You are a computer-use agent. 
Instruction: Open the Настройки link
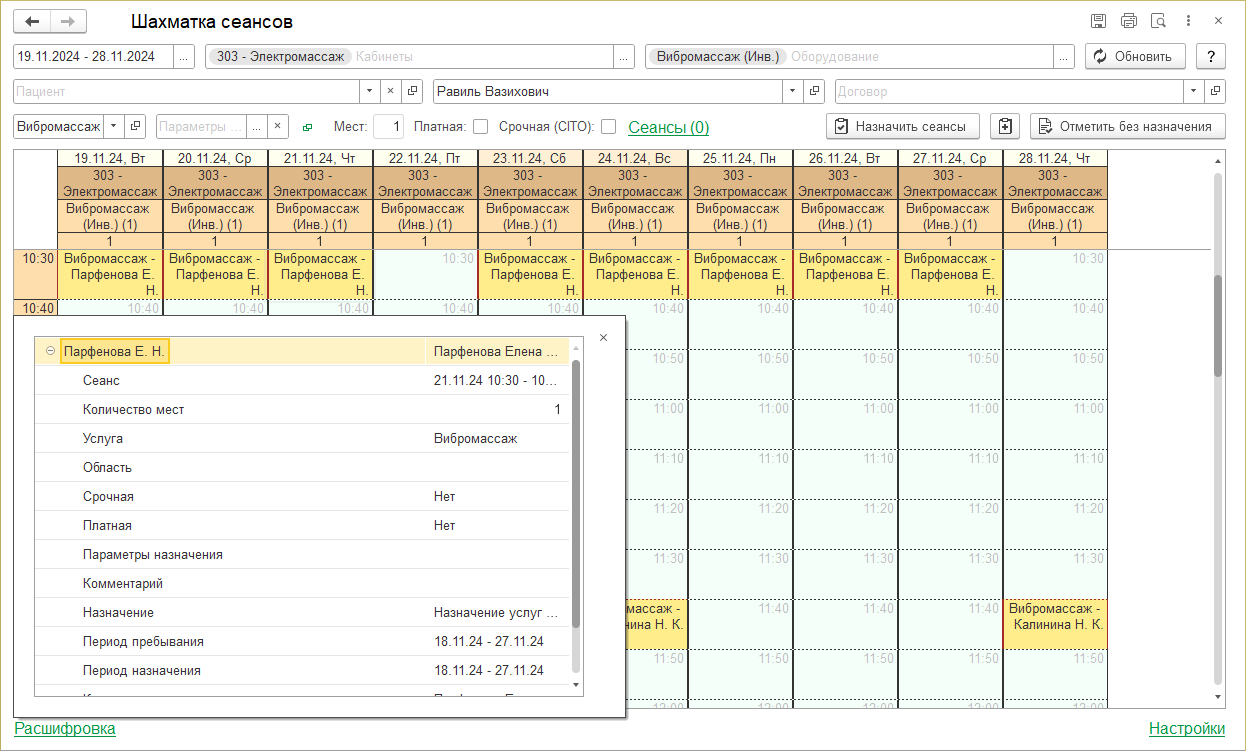(x=1186, y=728)
